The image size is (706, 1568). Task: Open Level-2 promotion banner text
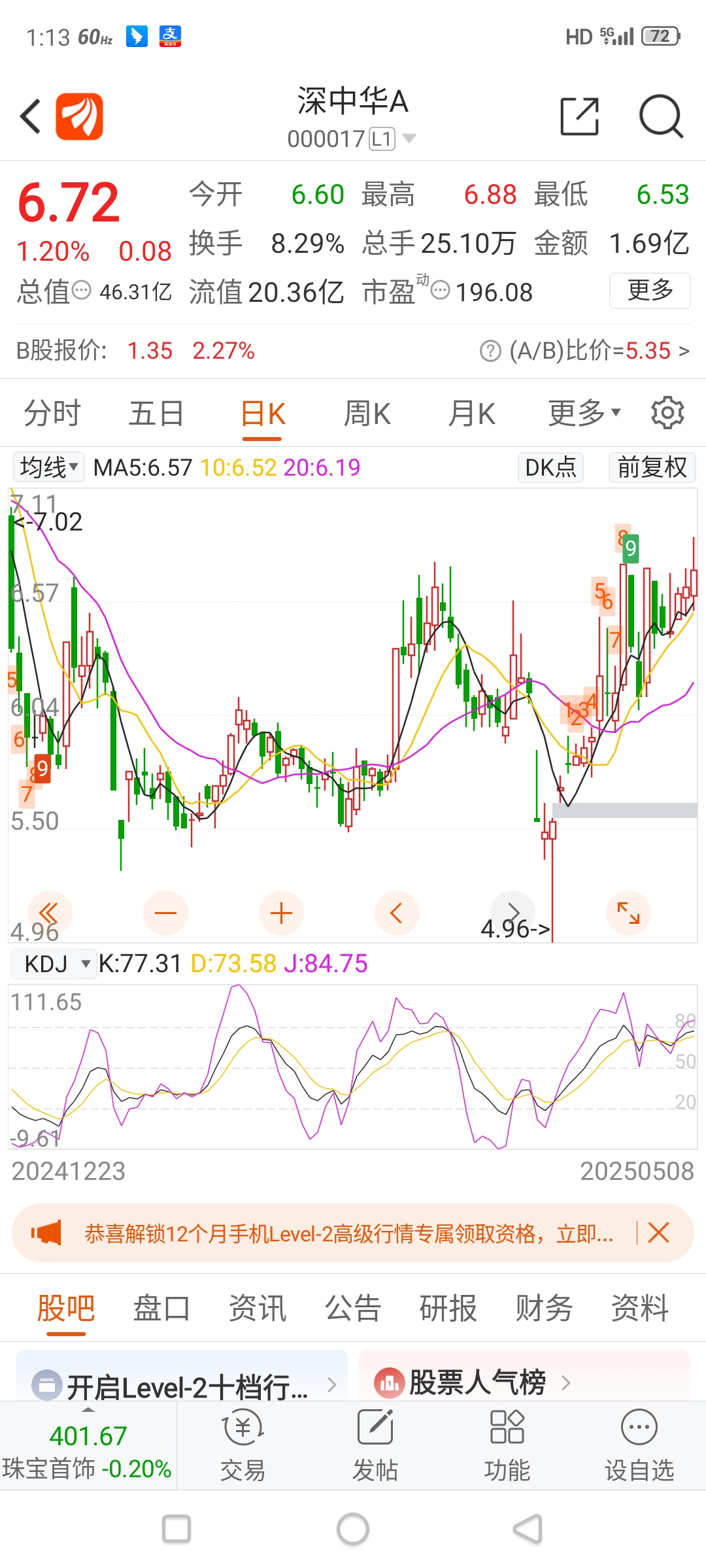(349, 1233)
